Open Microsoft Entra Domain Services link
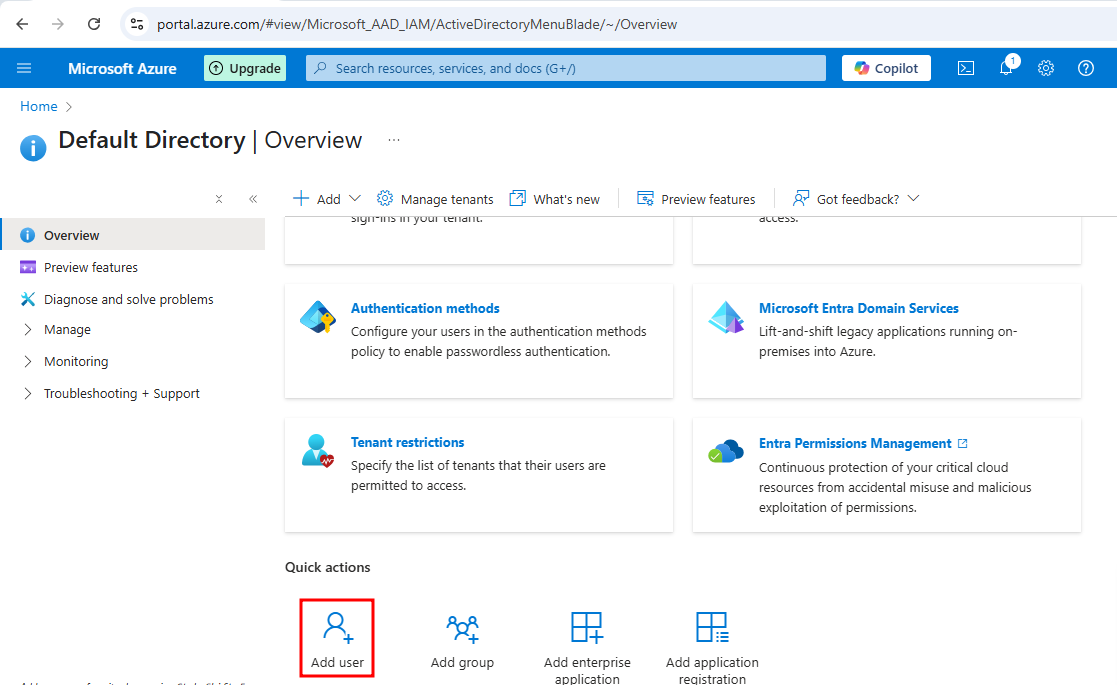Image resolution: width=1117 pixels, height=685 pixels. [858, 308]
